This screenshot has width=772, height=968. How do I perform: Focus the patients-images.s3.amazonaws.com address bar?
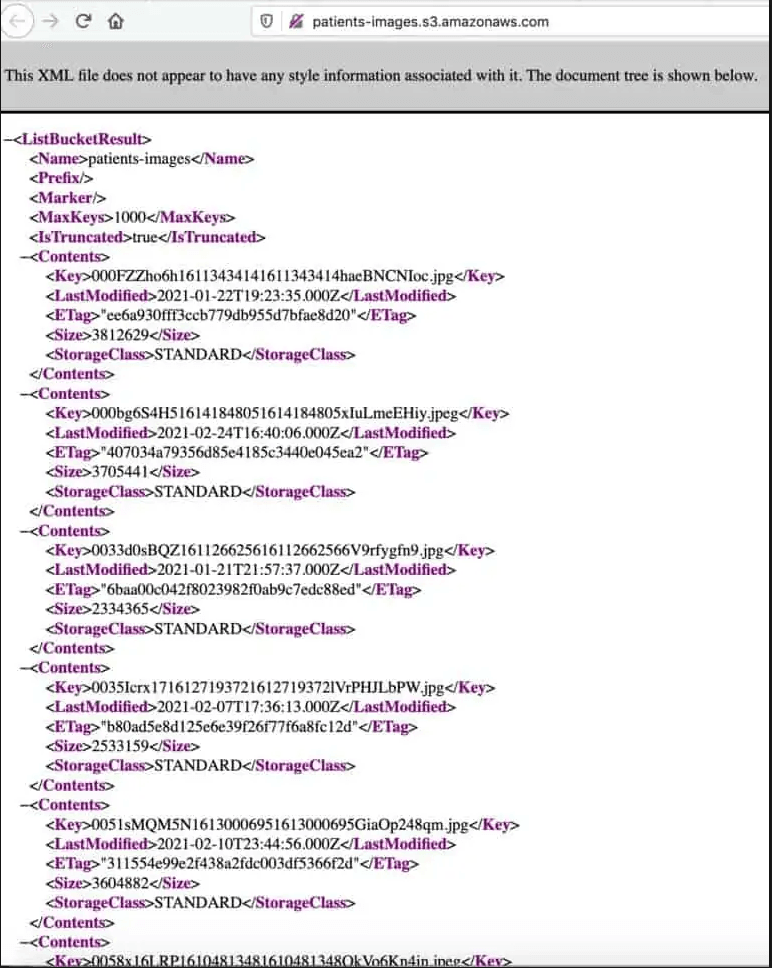(430, 22)
